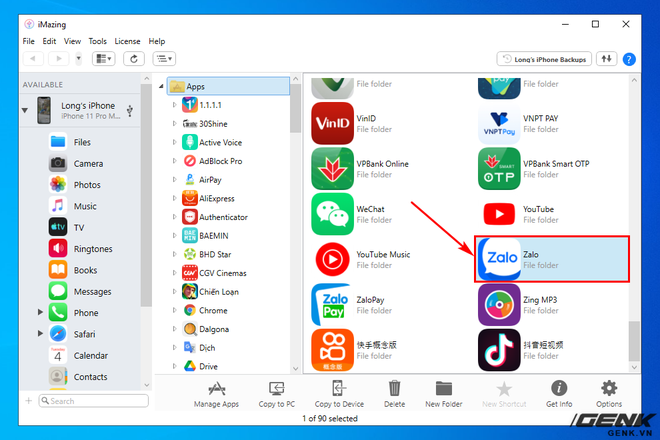Select AliExpress in the apps tree

[x=216, y=198]
